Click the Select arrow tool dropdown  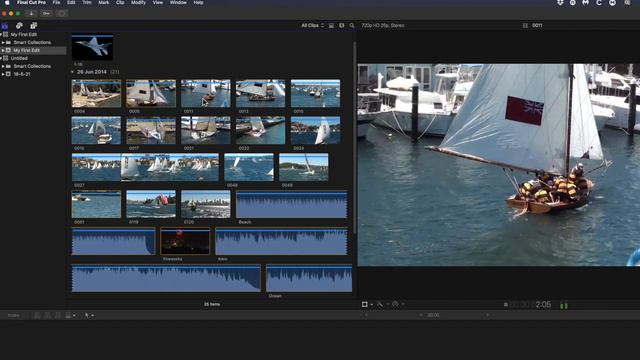point(89,315)
